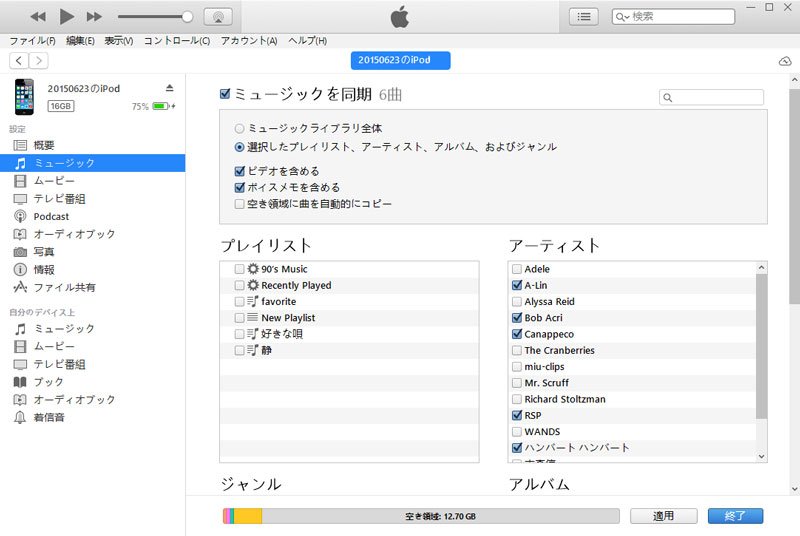Image resolution: width=800 pixels, height=536 pixels.
Task: Check the 好きな唄 playlist
Action: click(239, 334)
